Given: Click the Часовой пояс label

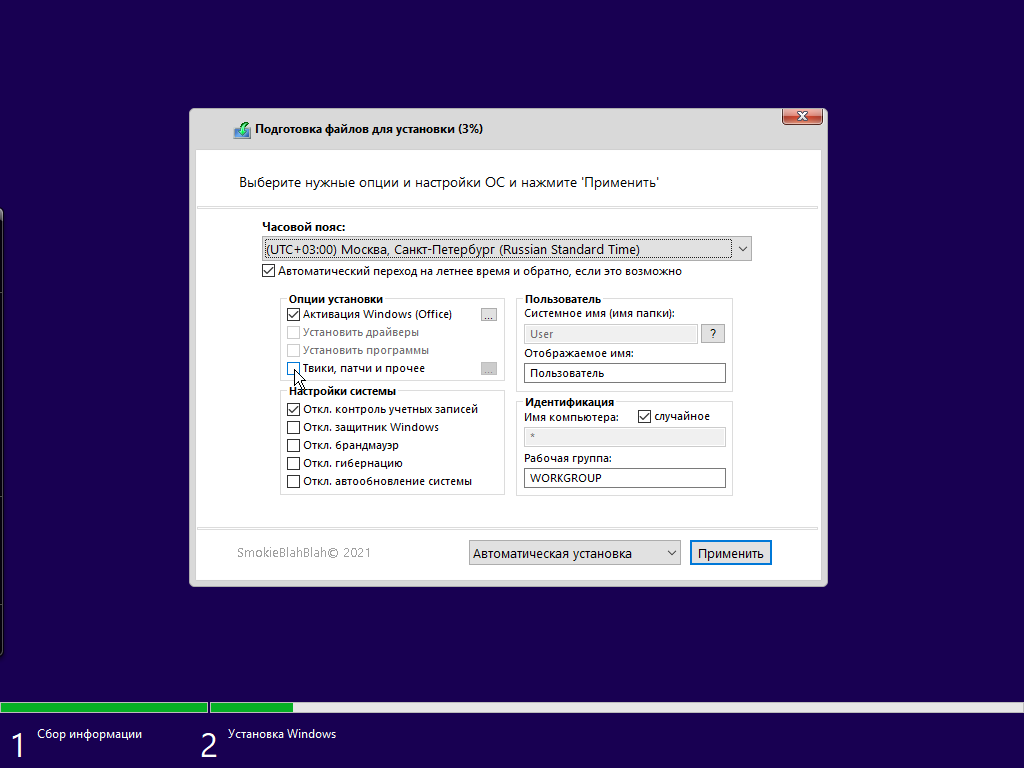Looking at the screenshot, I should (x=304, y=227).
